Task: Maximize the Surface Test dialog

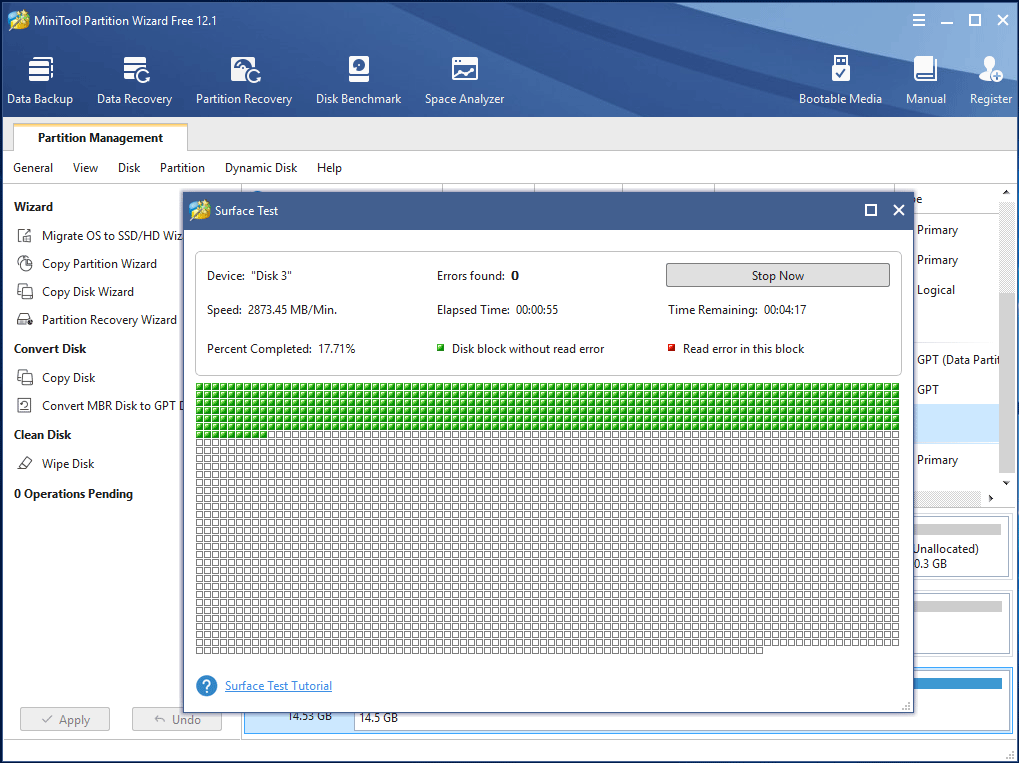Action: tap(871, 210)
